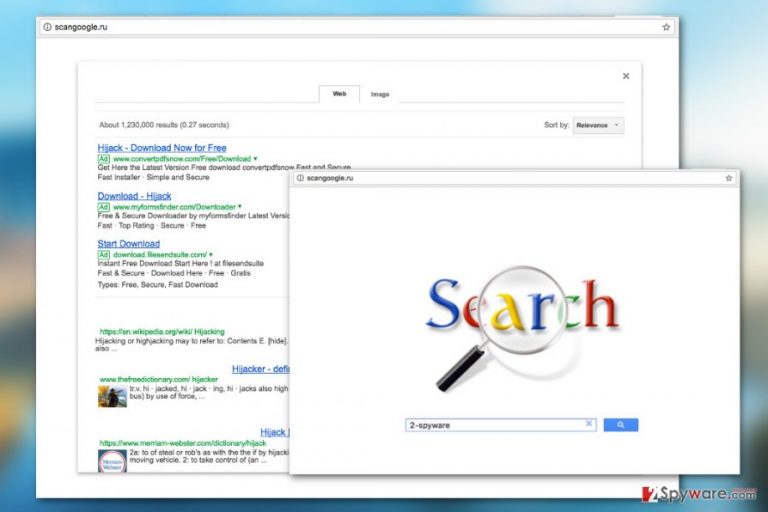Click the freedictionary result thumbnail image
Screen dimensions: 768x512
[x=112, y=396]
